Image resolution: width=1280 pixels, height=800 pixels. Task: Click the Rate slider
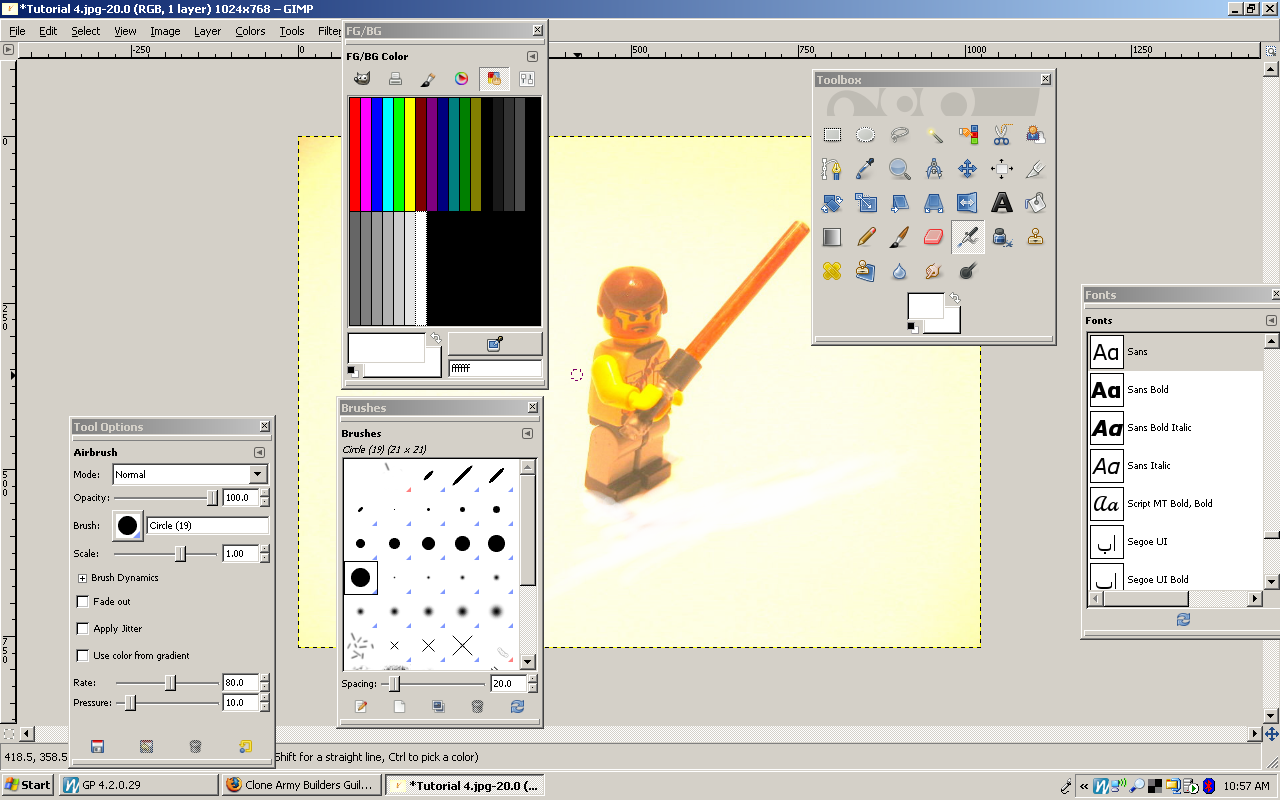point(168,682)
